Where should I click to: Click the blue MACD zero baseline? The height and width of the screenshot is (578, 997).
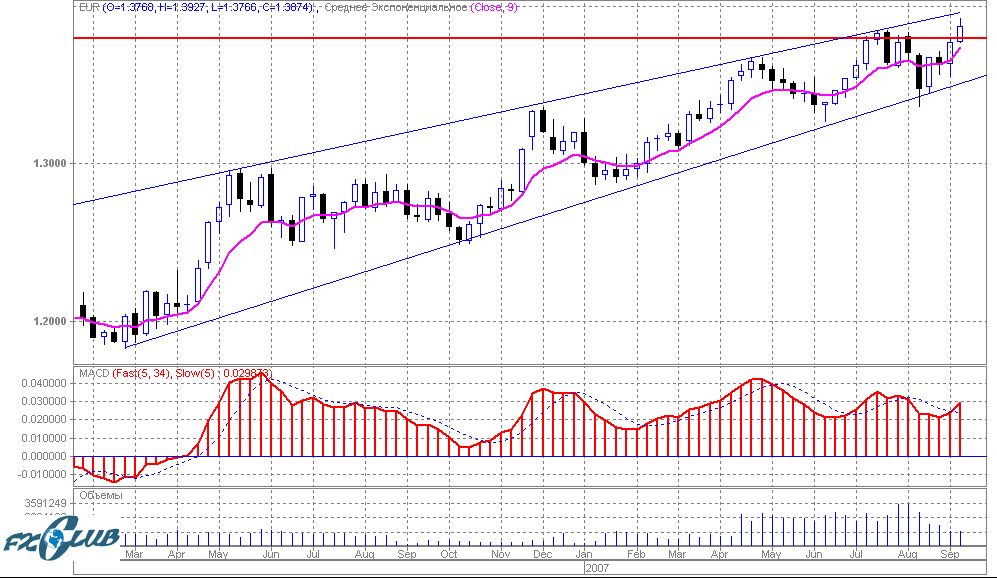[x=530, y=457]
